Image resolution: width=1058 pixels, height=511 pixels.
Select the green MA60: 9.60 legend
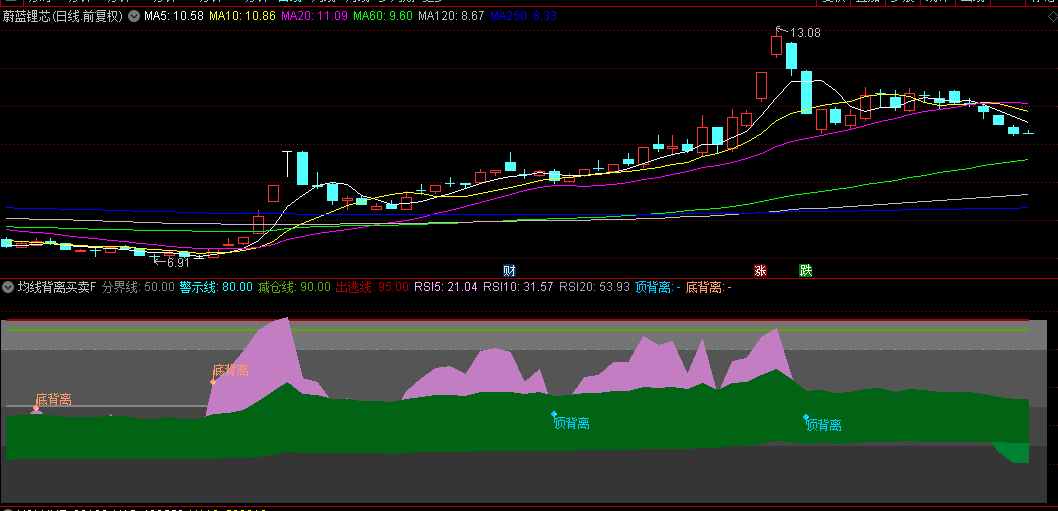click(383, 16)
